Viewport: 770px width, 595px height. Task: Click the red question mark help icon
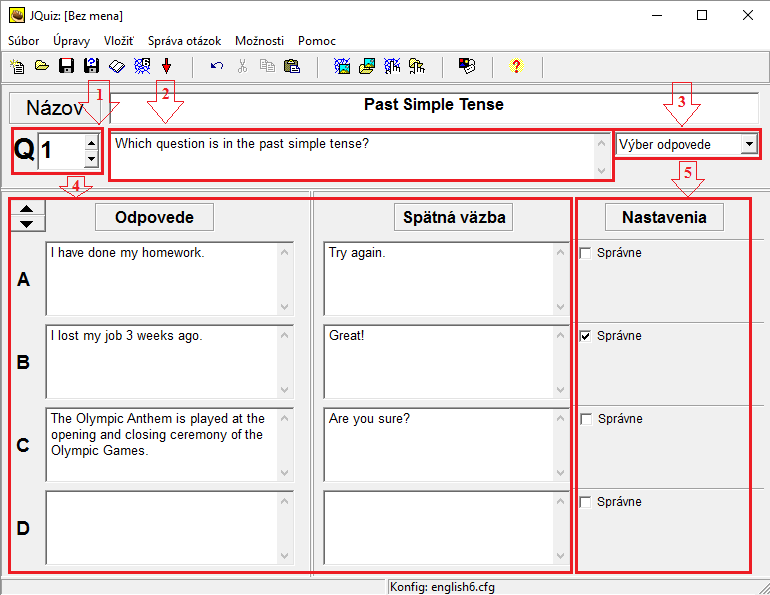tap(516, 67)
